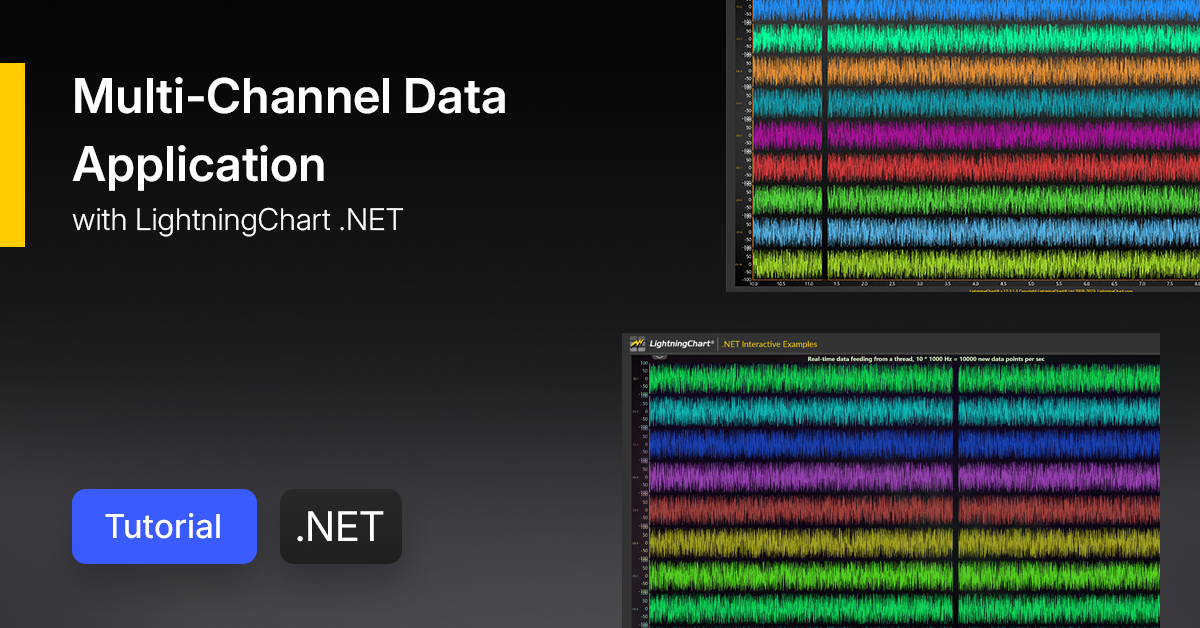Click the .NET tag badge
Screen dimensions: 1200x628
341,526
